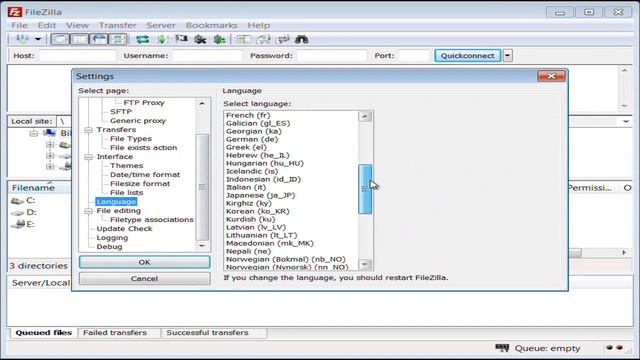Click the Disconnect from server icon
Viewport: 640px width, 360px height.
pos(200,39)
